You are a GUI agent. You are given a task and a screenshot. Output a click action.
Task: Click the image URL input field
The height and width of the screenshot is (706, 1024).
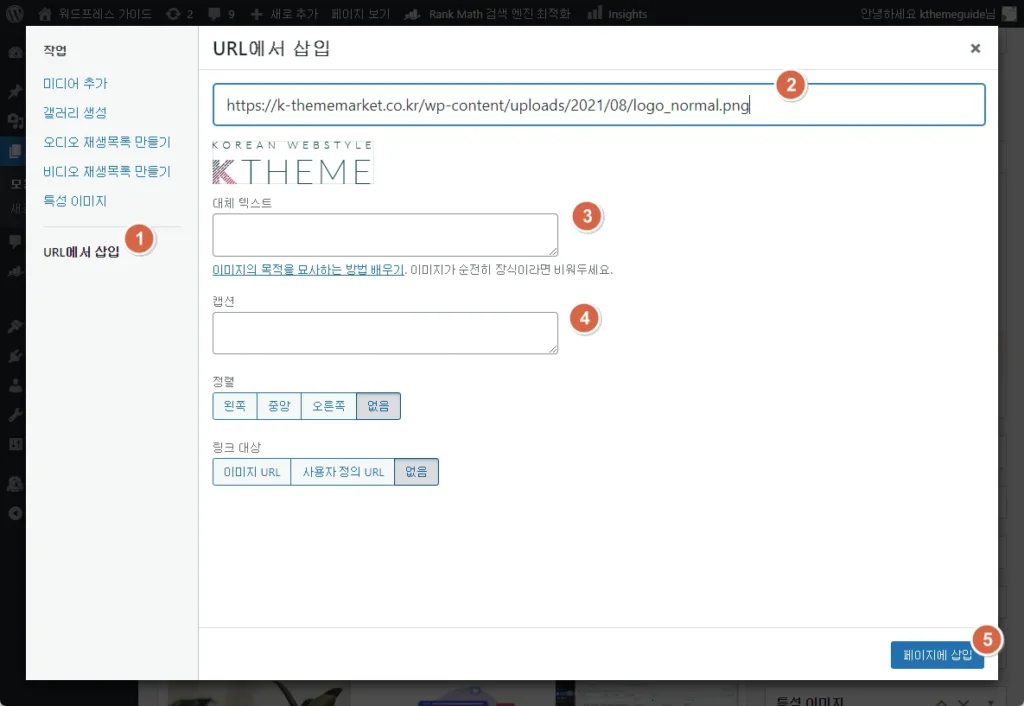[x=598, y=104]
